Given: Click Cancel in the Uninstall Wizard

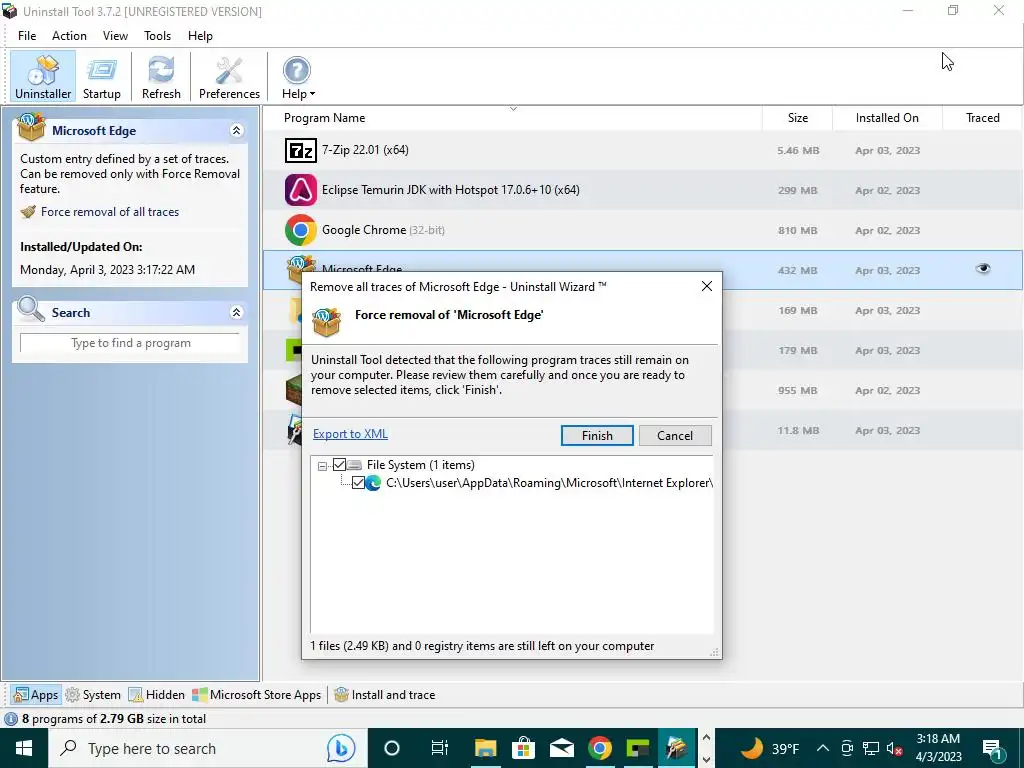Looking at the screenshot, I should [675, 436].
